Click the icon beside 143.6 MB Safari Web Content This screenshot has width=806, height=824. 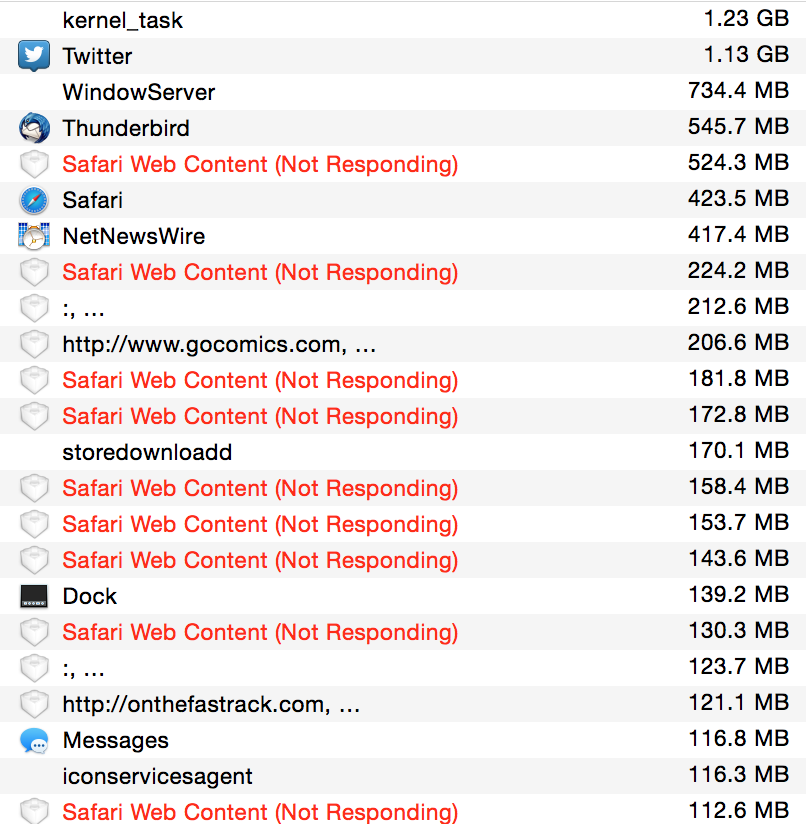(34, 560)
